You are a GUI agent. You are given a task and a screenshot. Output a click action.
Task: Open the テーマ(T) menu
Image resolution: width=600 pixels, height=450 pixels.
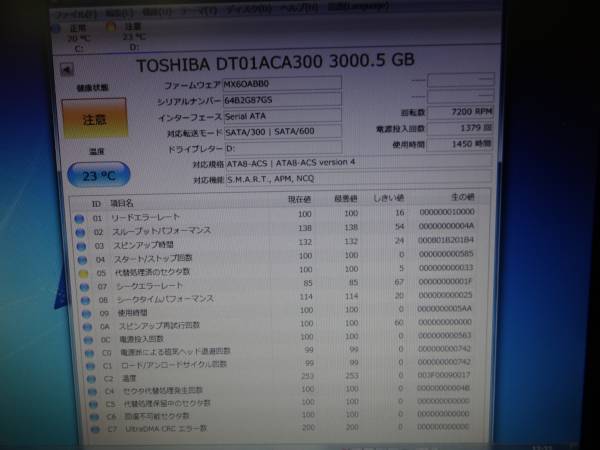tap(199, 11)
